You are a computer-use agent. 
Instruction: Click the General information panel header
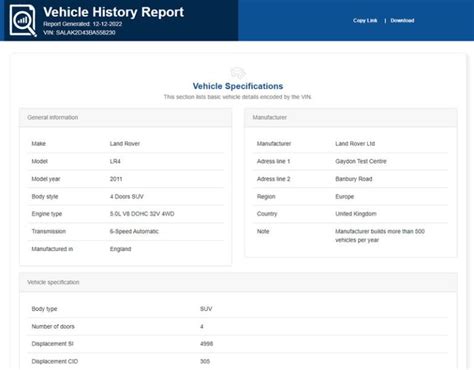(x=125, y=117)
